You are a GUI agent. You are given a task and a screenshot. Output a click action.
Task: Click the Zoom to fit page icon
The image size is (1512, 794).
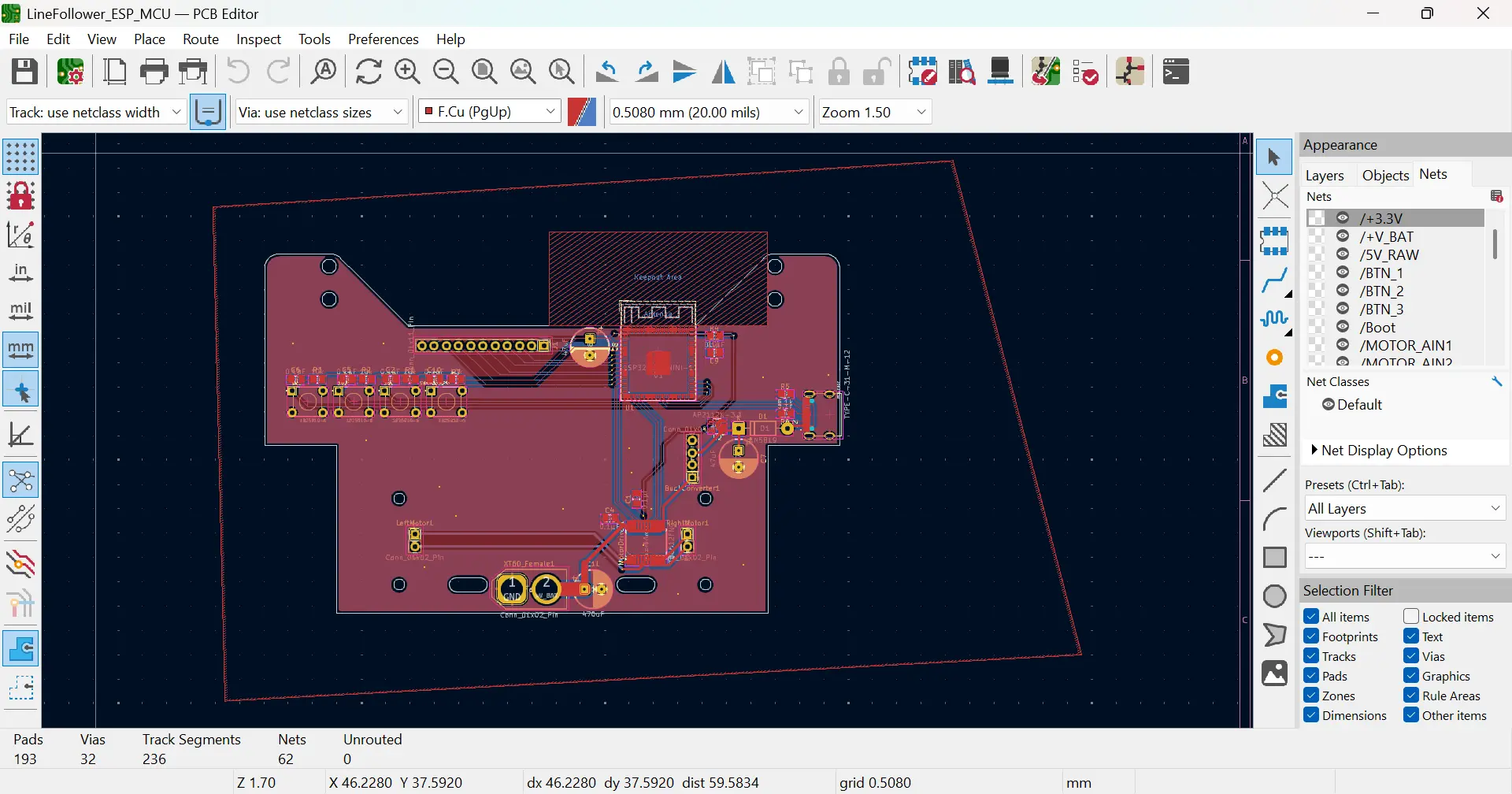coord(484,72)
